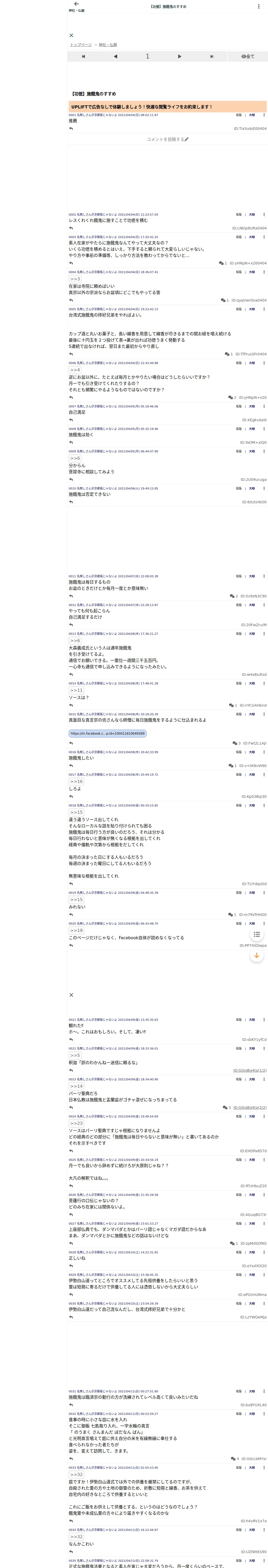Click the UPLIFT ad-free promotion banner
Image resolution: width=268 pixels, height=1568 pixels.
coord(167,107)
